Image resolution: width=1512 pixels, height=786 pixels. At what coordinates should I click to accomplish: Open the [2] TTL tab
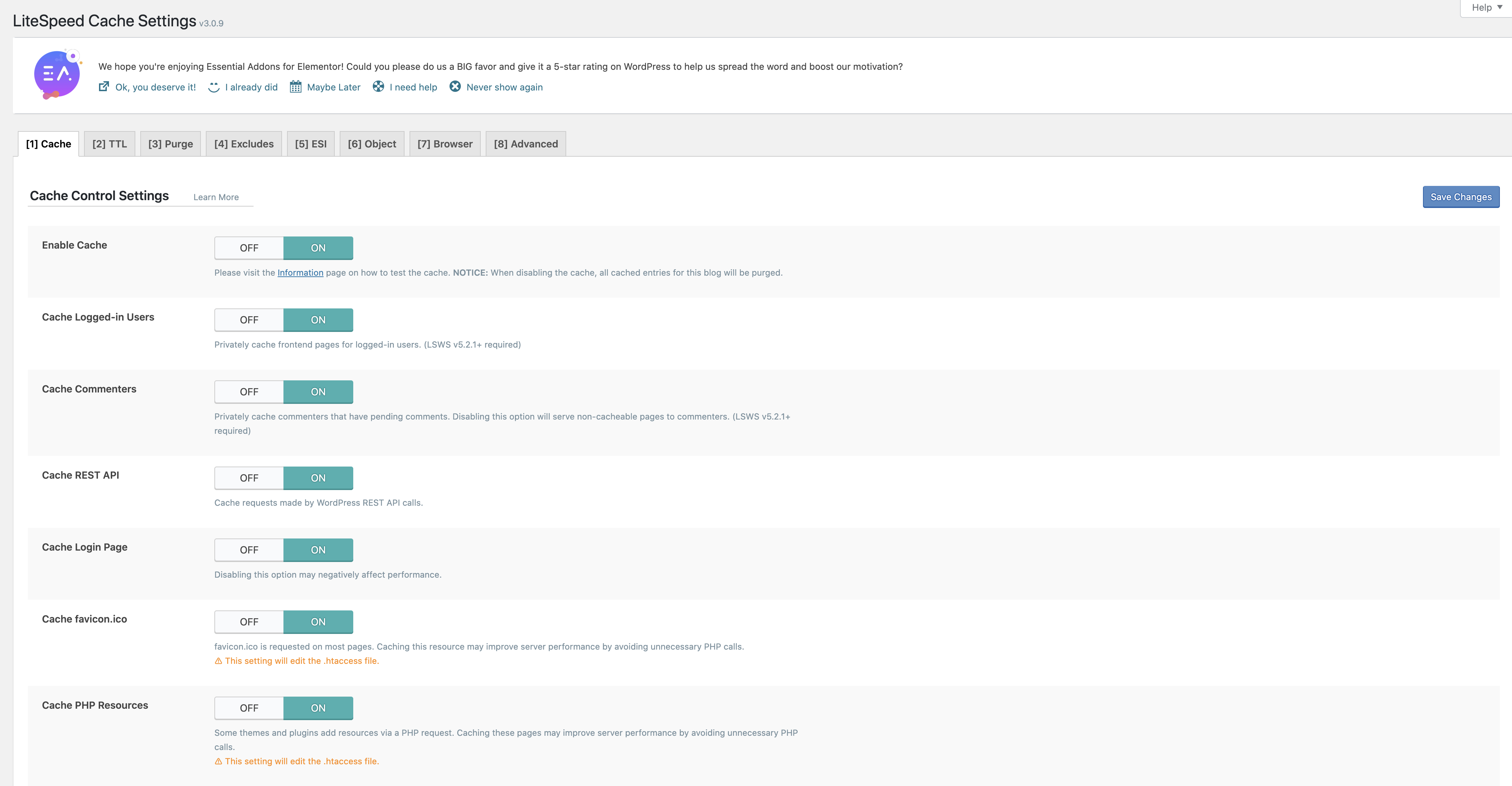(x=110, y=144)
